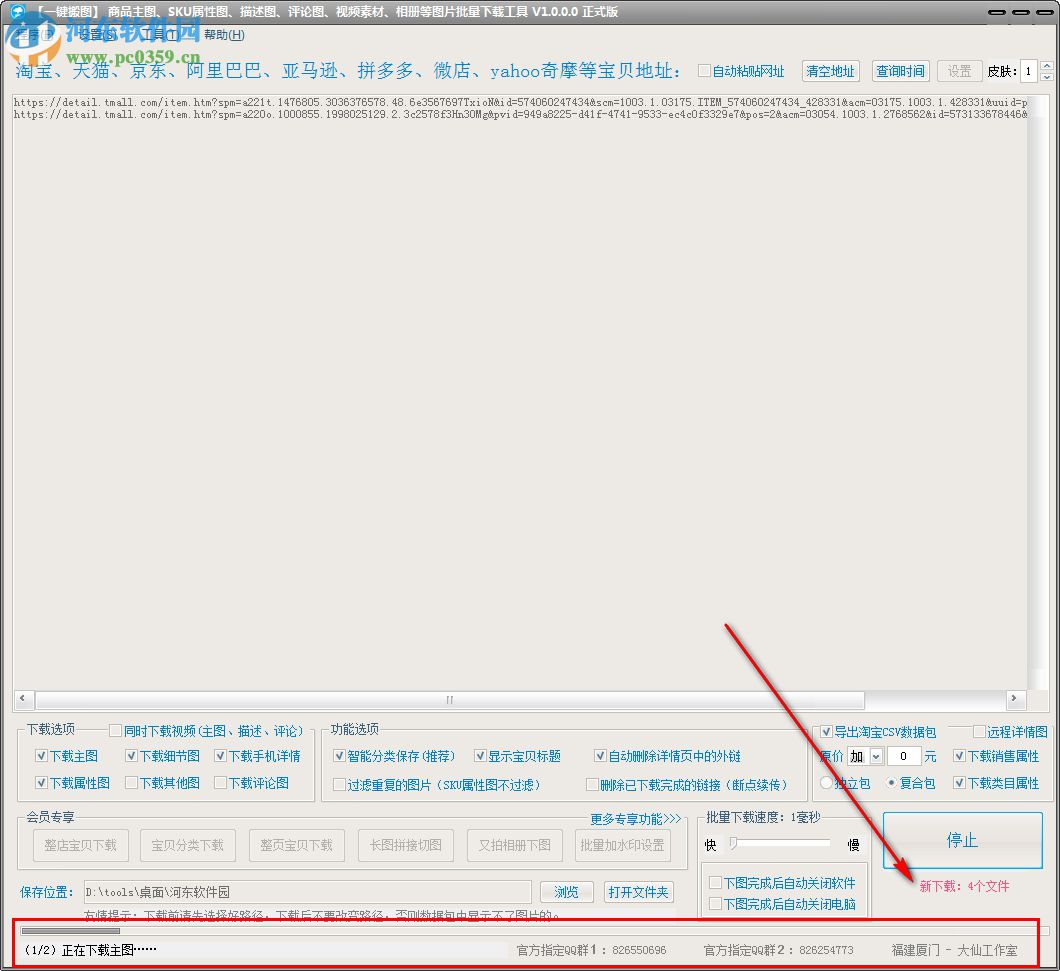
Task: Open the 帮助(H) menu
Action: coord(224,34)
